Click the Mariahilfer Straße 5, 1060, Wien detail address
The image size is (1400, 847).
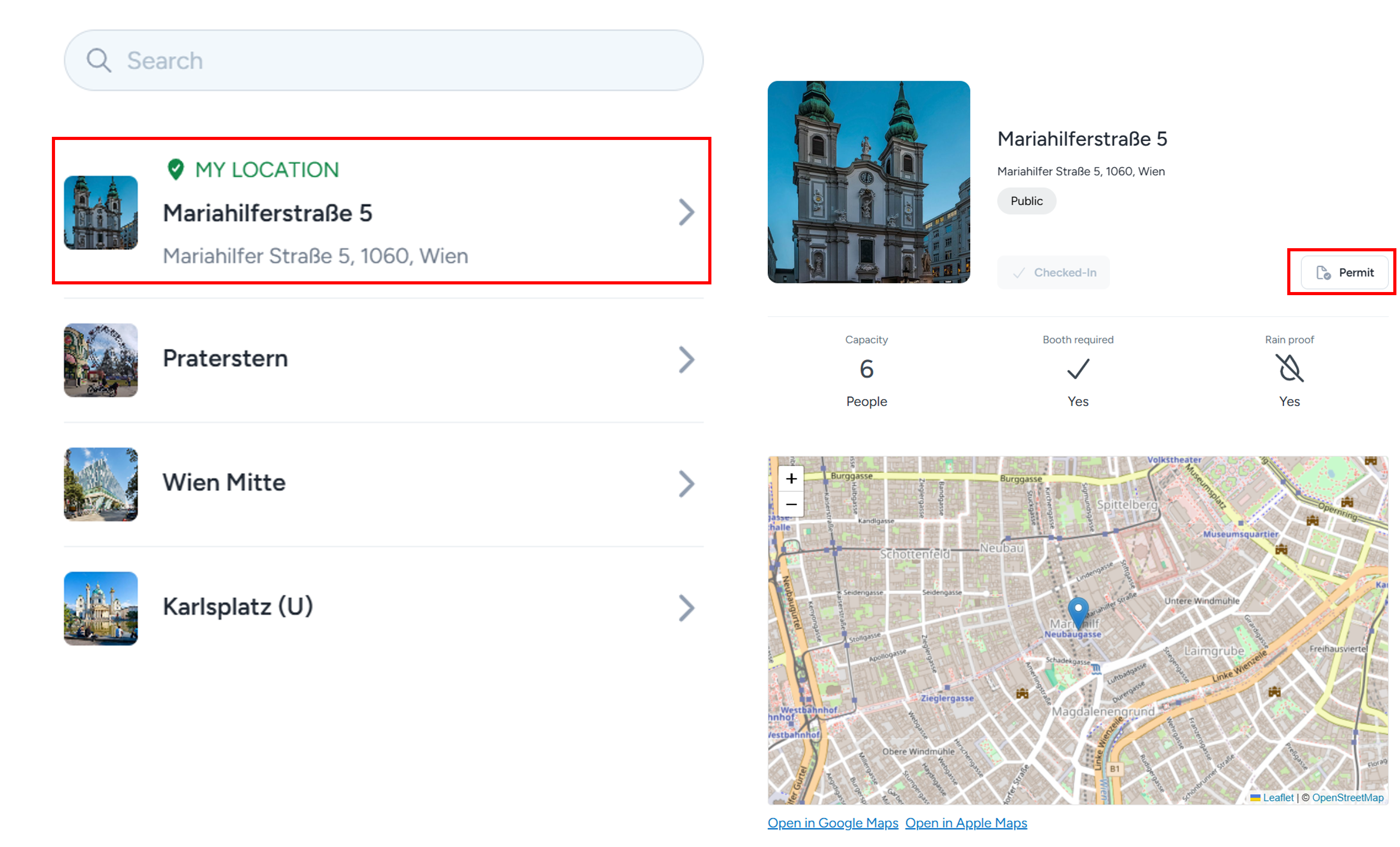point(1081,172)
